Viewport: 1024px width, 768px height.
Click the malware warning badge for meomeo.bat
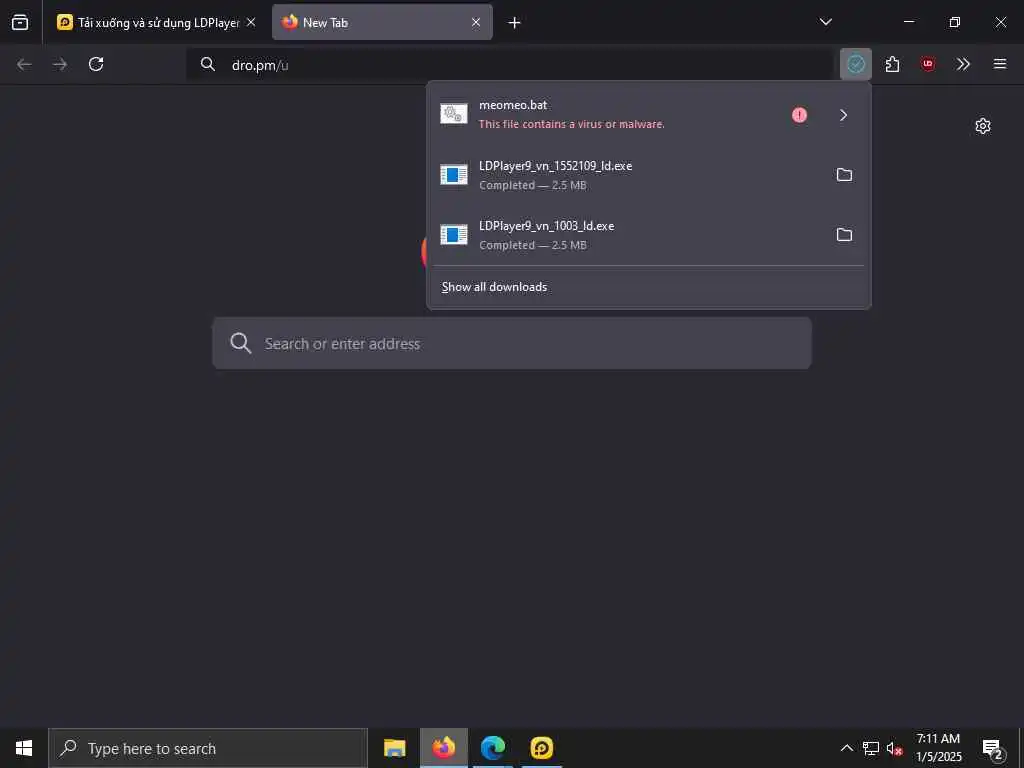click(799, 115)
